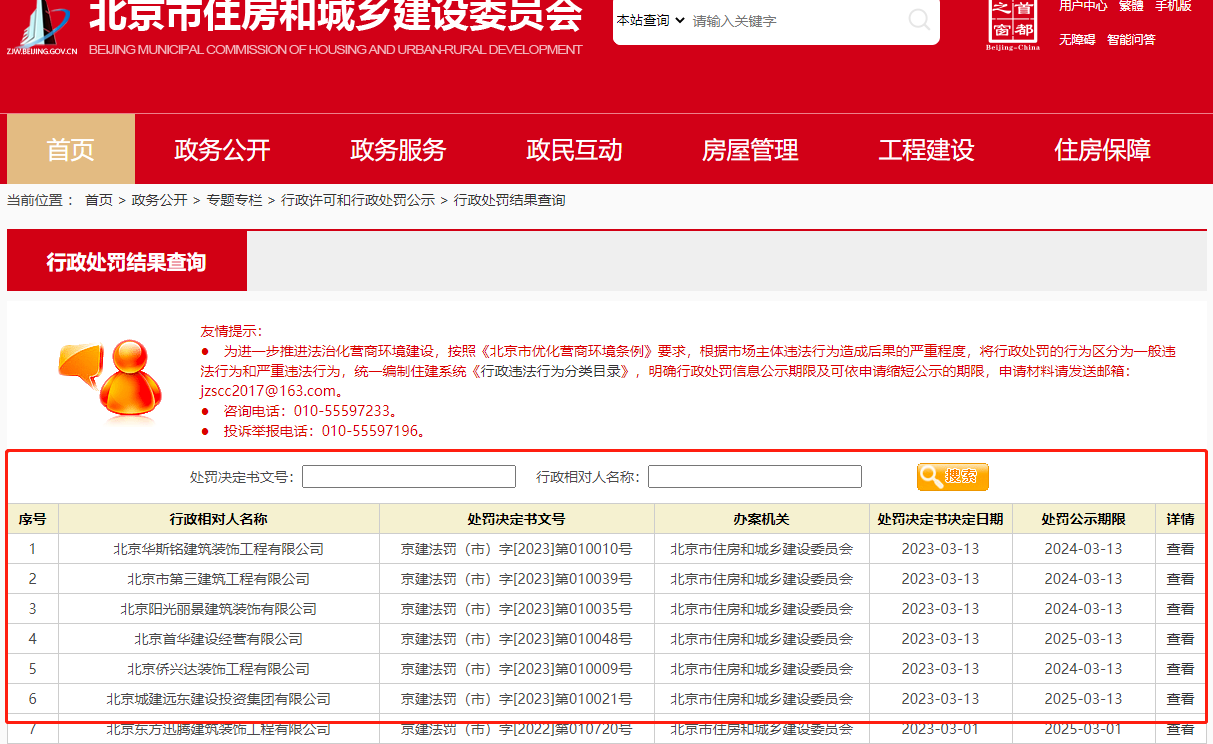Click document number 第010009号 cell
This screenshot has height=744, width=1213.
(517, 669)
